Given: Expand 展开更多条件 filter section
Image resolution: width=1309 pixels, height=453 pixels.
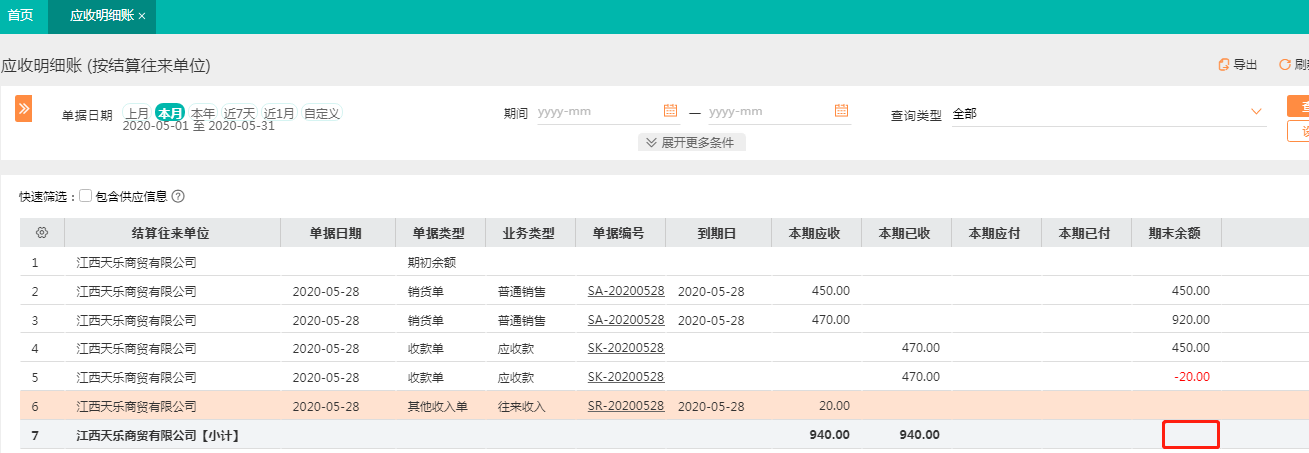Looking at the screenshot, I should tap(691, 142).
